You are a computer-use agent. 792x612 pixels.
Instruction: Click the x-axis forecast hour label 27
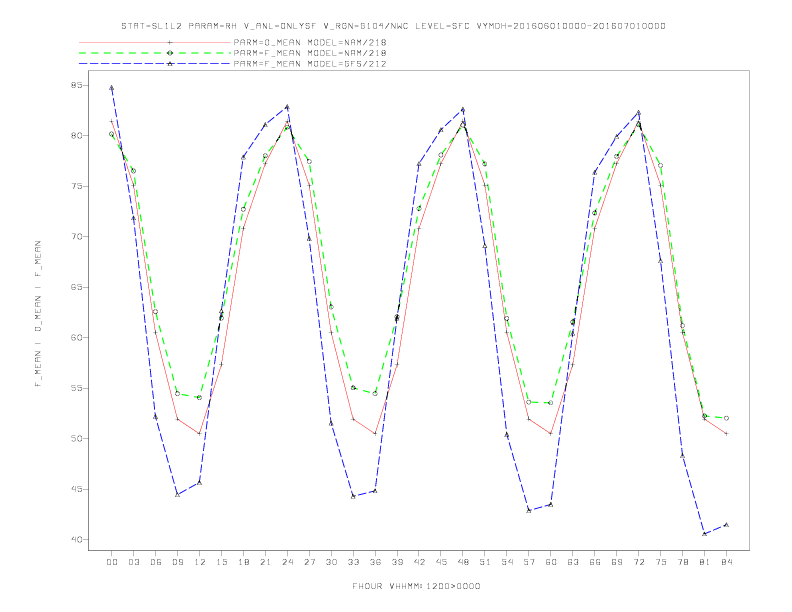309,562
